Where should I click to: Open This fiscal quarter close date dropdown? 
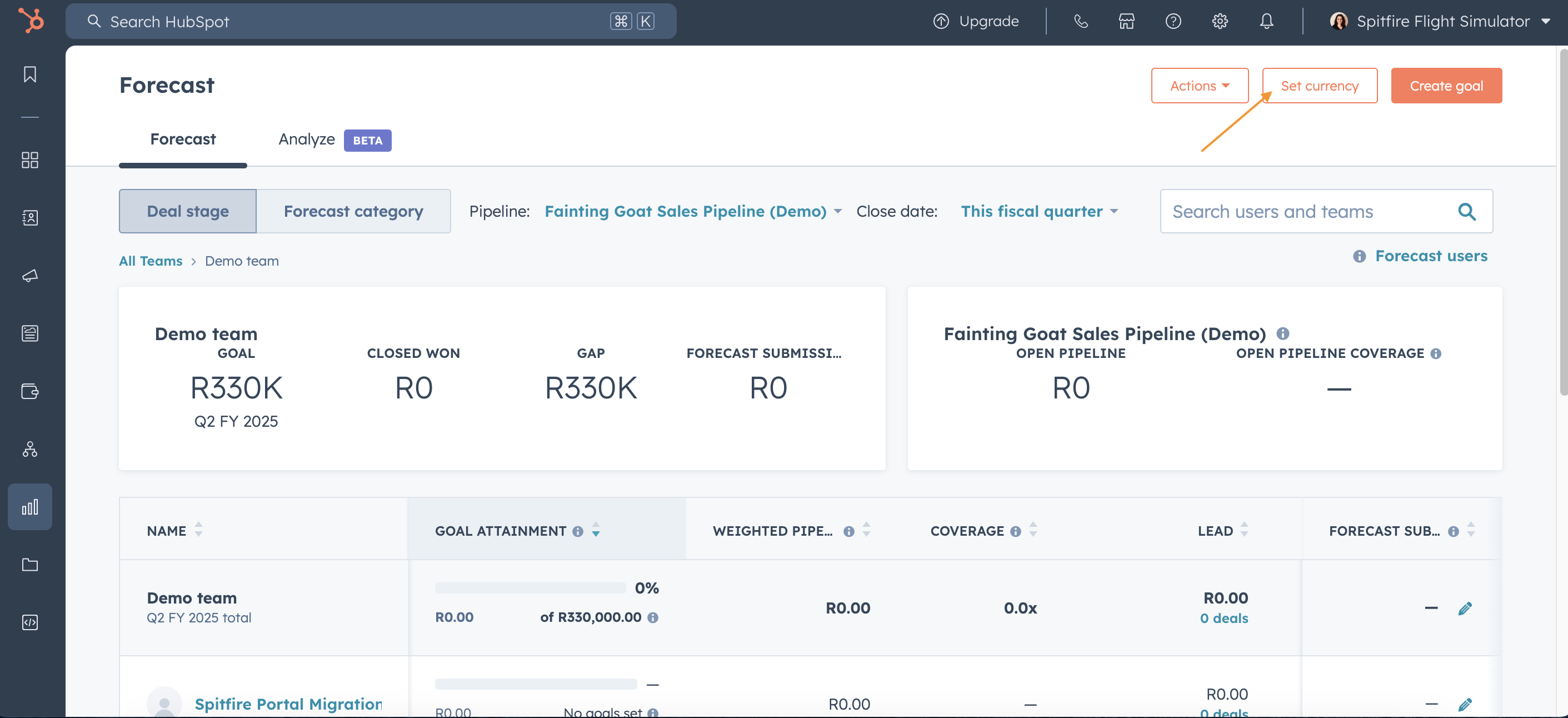(1039, 211)
